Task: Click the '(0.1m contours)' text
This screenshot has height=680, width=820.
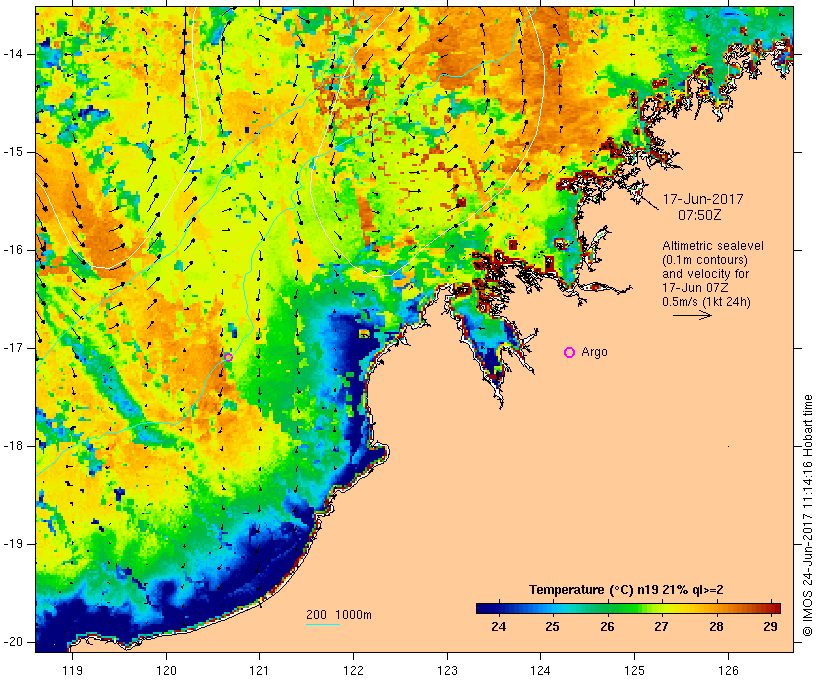Action: click(x=705, y=260)
